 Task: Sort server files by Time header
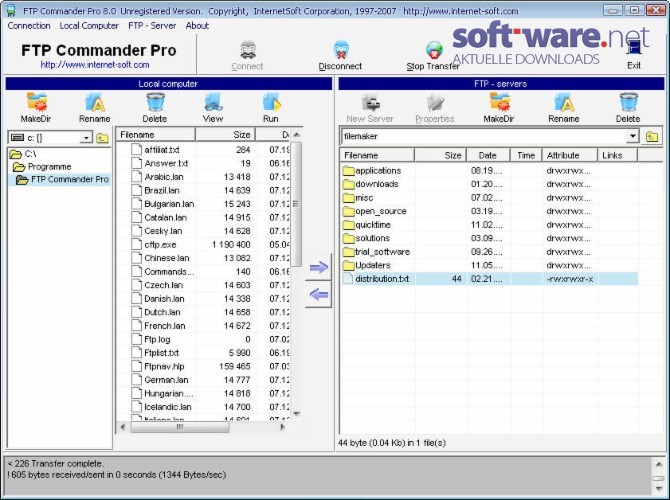point(526,155)
